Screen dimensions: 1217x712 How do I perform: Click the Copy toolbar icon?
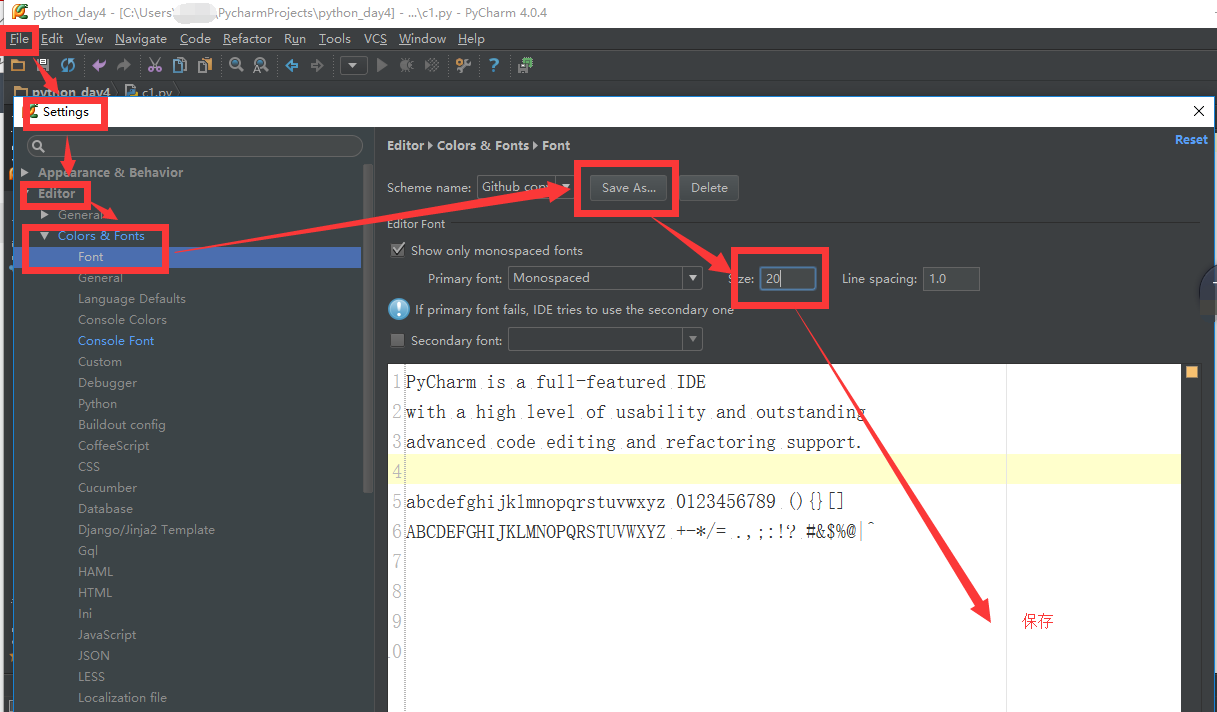[180, 65]
